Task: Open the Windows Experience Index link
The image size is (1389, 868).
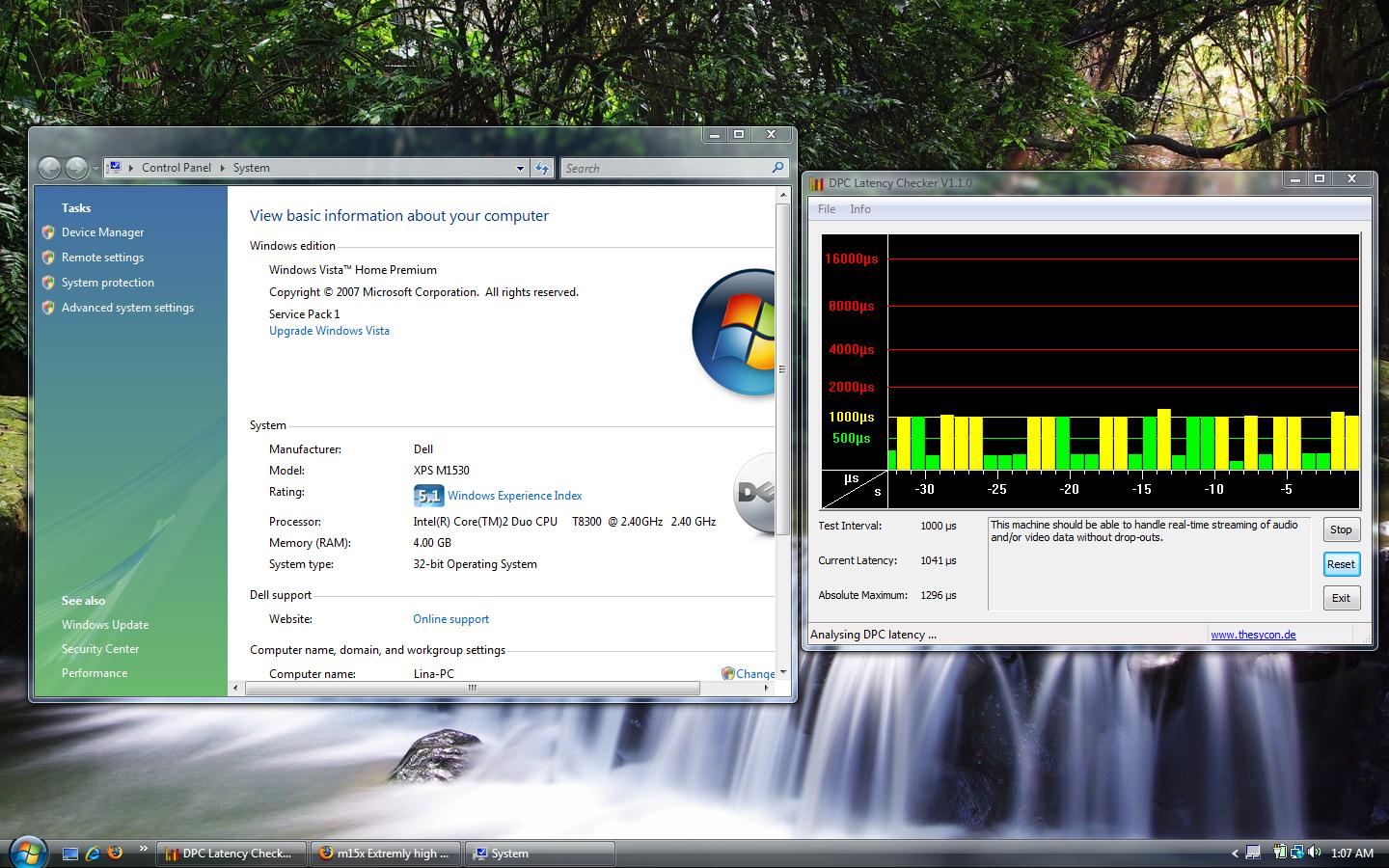Action: coord(514,496)
